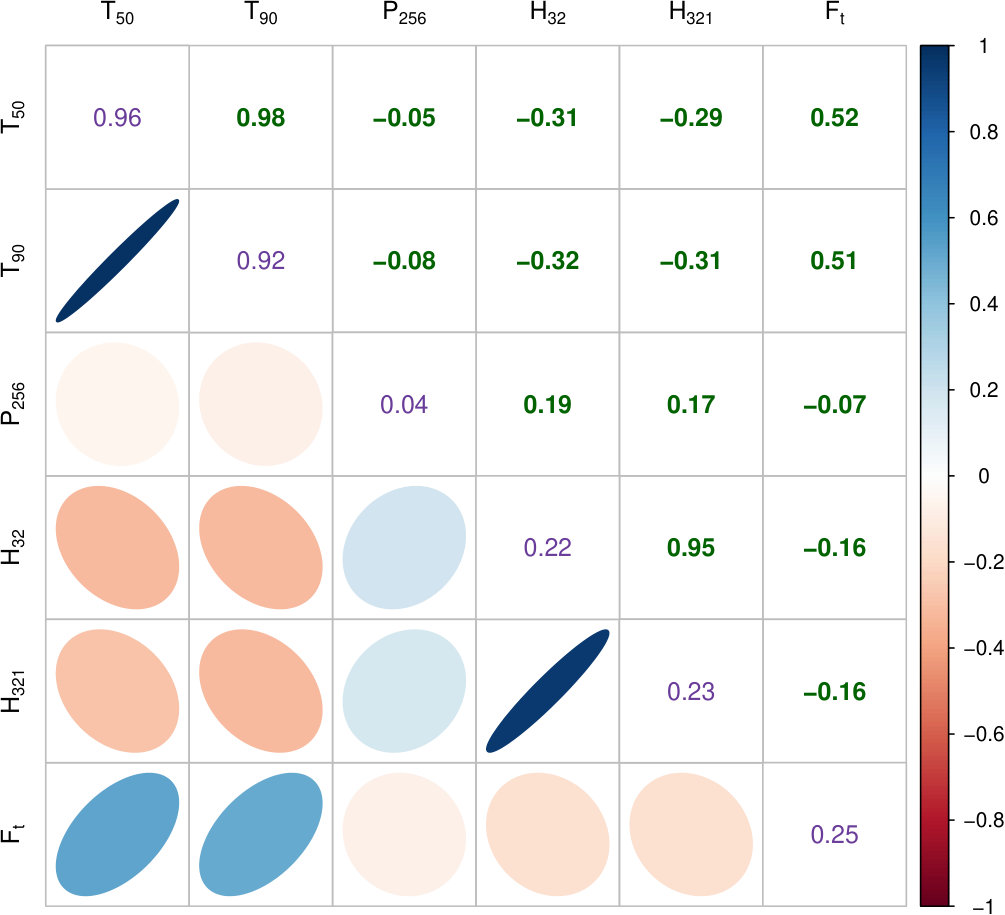Click the light blue H32 versus P256 ellipse
The height and width of the screenshot is (915, 1005).
click(404, 547)
